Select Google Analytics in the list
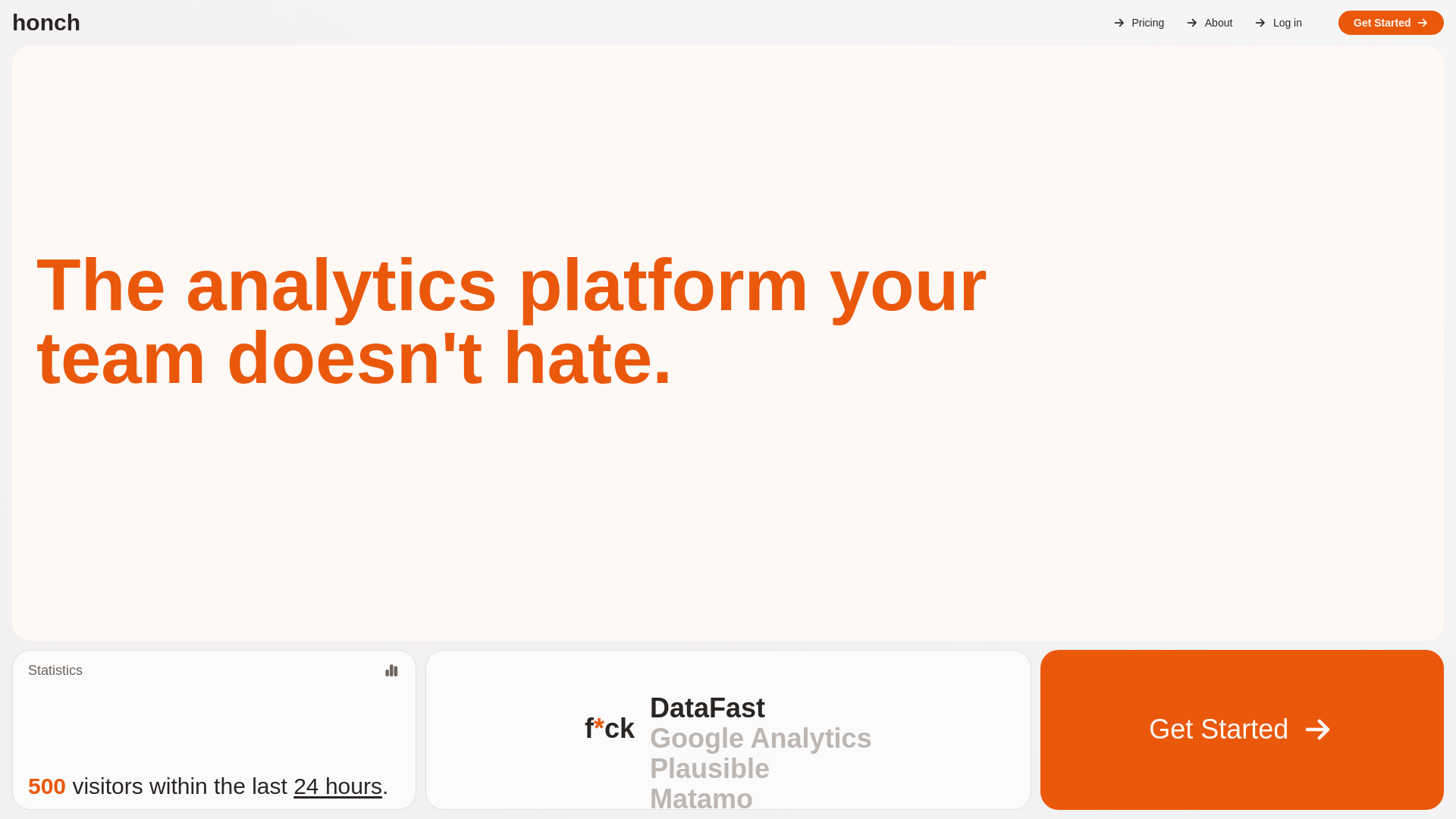This screenshot has height=819, width=1456. (761, 739)
